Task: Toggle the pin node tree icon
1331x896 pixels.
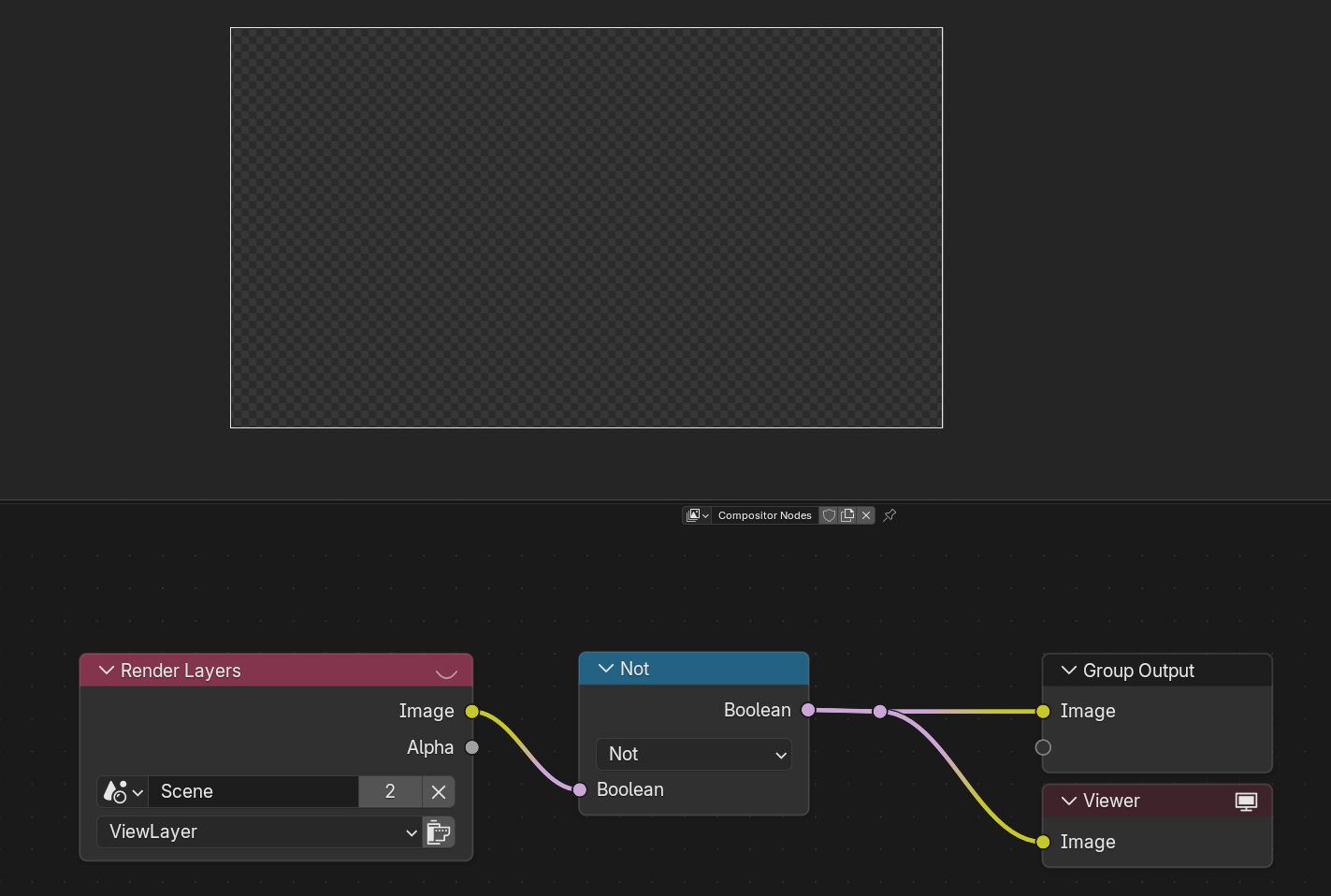Action: coord(890,515)
